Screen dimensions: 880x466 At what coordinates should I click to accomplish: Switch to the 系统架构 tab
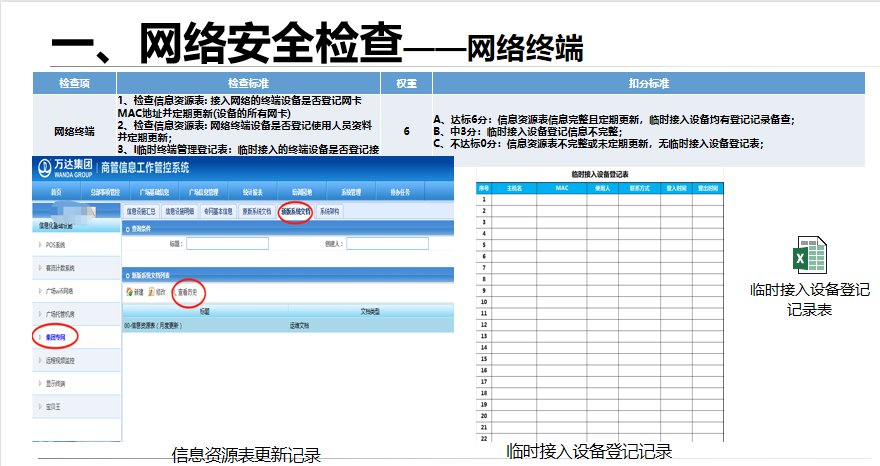pyautogui.click(x=329, y=212)
